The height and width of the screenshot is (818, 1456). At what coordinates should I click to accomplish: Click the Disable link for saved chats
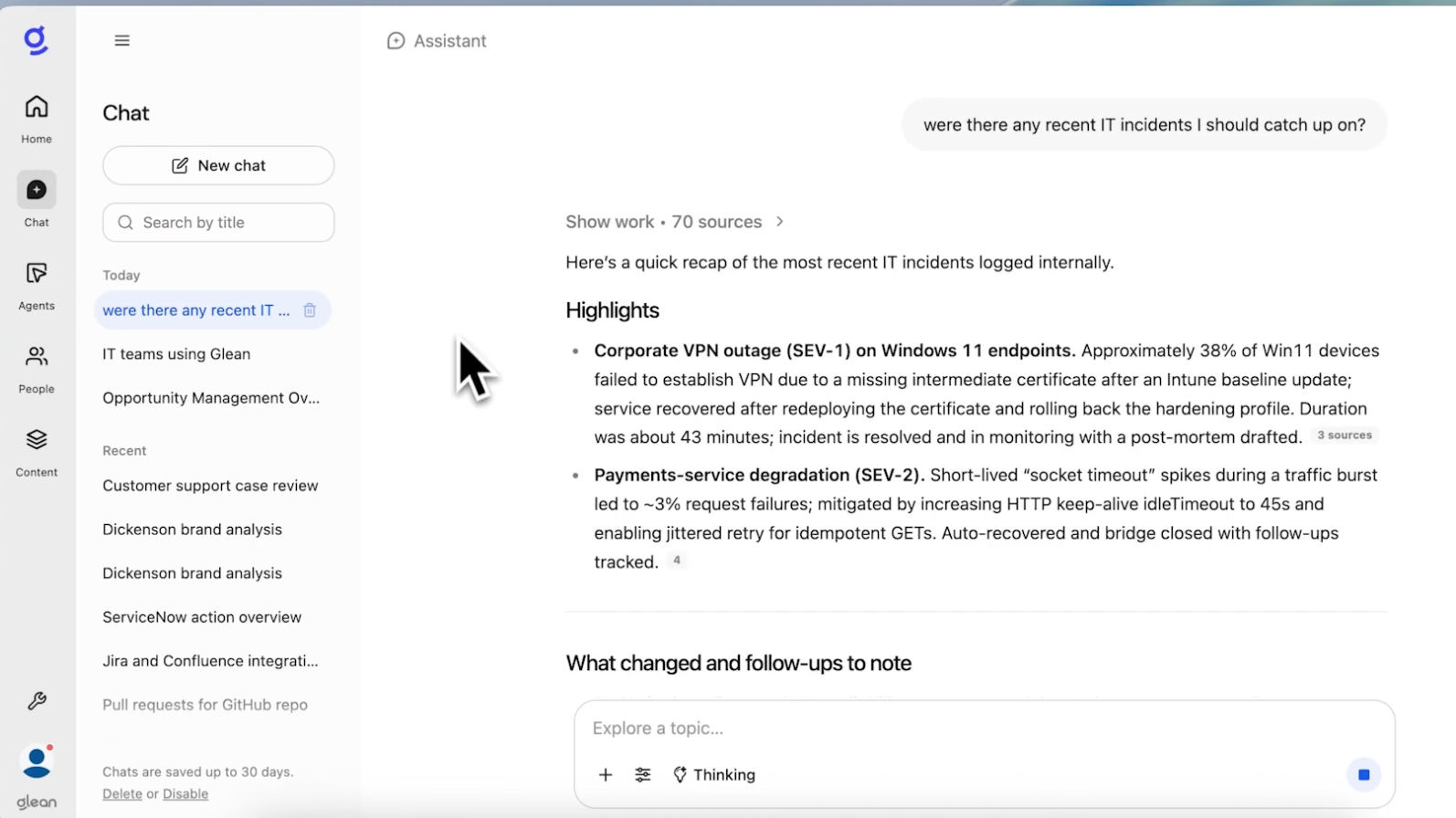point(185,794)
